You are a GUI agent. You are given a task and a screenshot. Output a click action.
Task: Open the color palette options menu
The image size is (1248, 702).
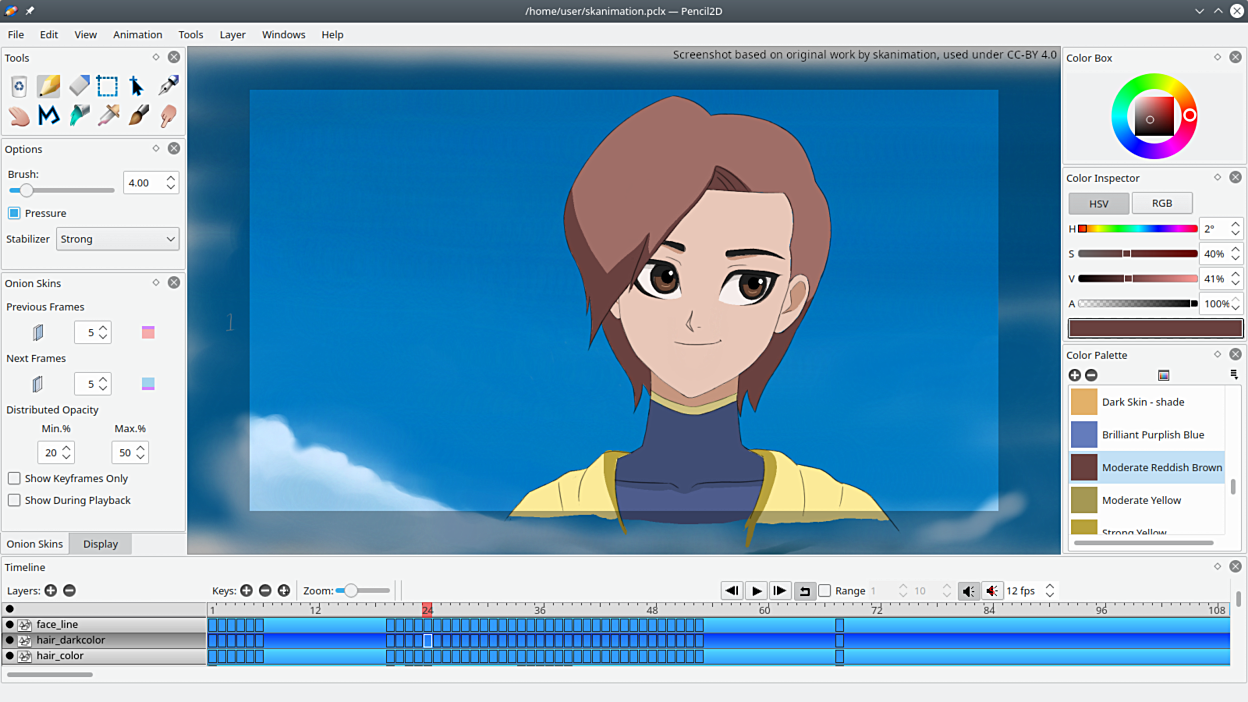point(1234,375)
